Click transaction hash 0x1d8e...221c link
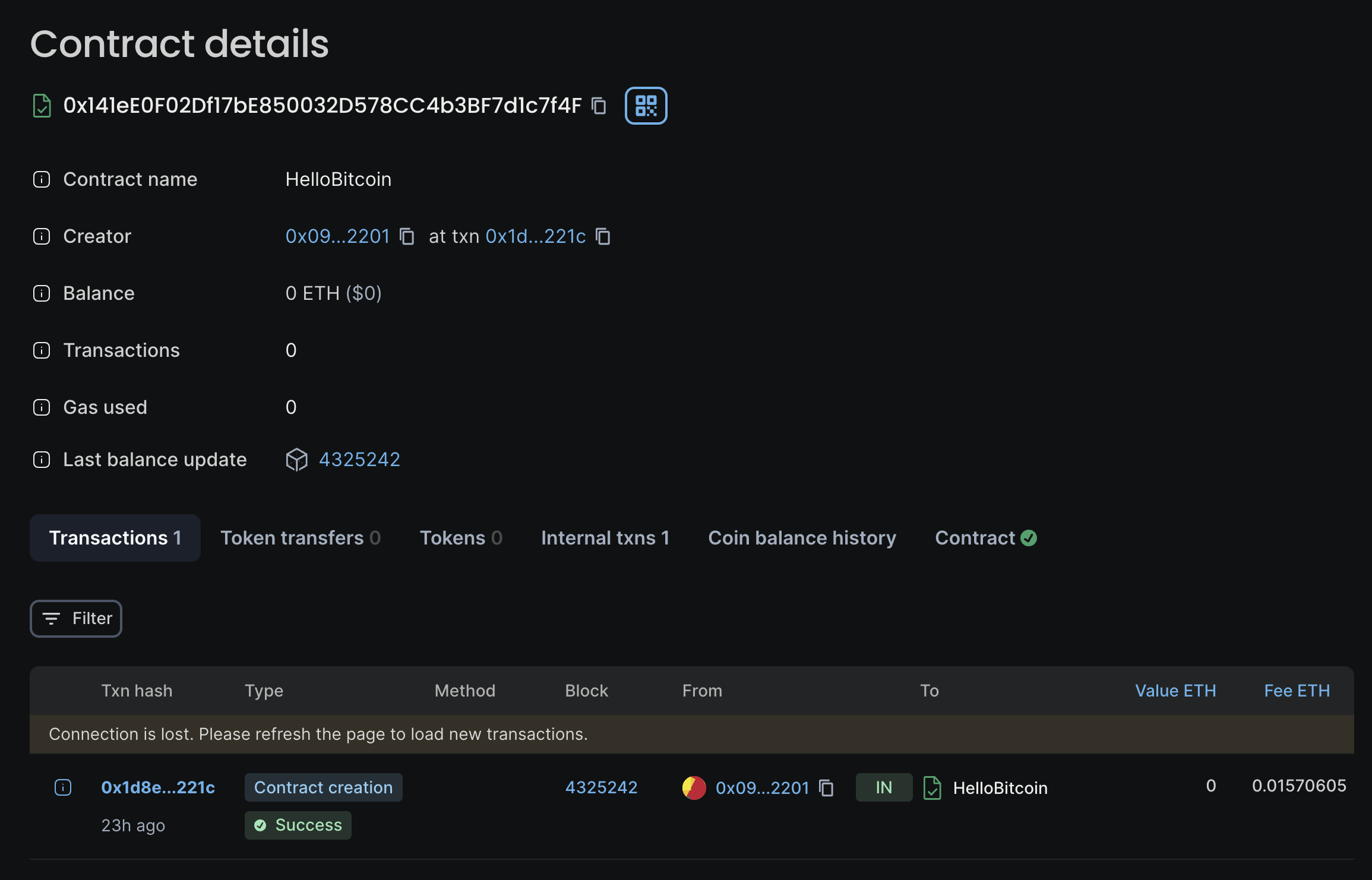This screenshot has width=1372, height=880. pyautogui.click(x=158, y=787)
